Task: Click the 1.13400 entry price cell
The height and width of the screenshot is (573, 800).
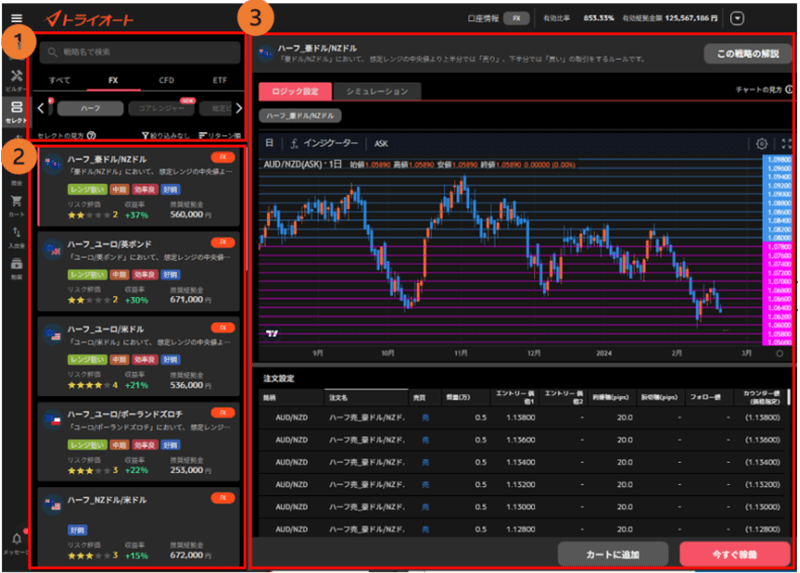Action: 521,462
